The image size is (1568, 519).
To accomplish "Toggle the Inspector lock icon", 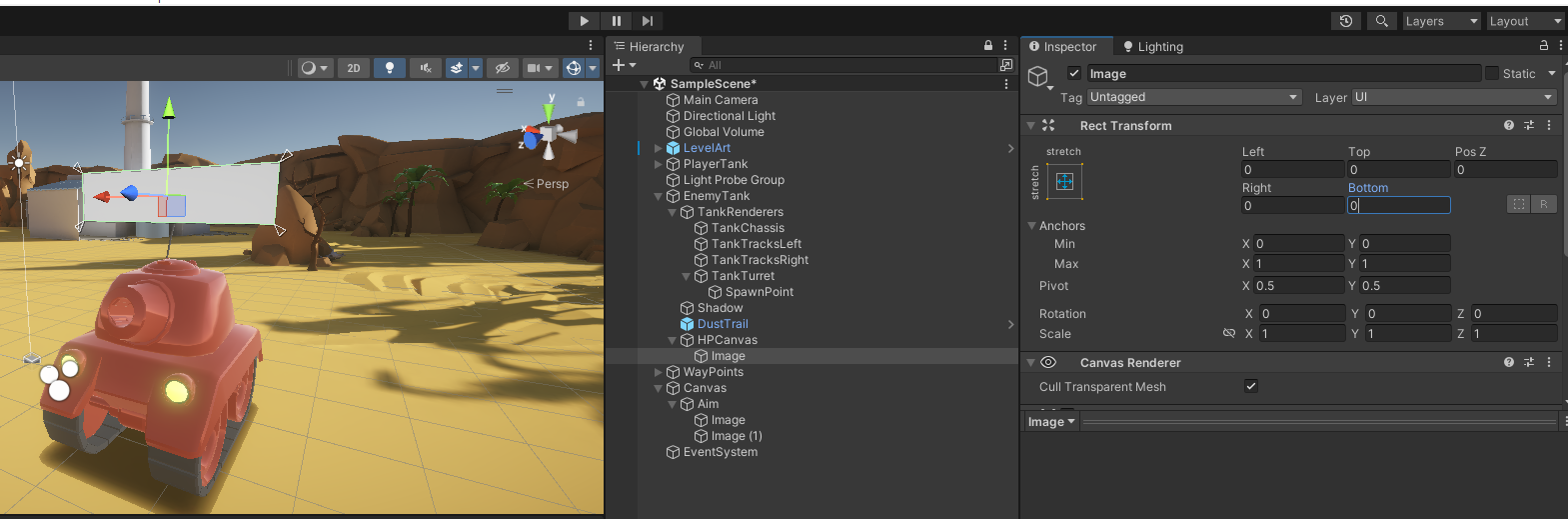I will (x=1544, y=46).
